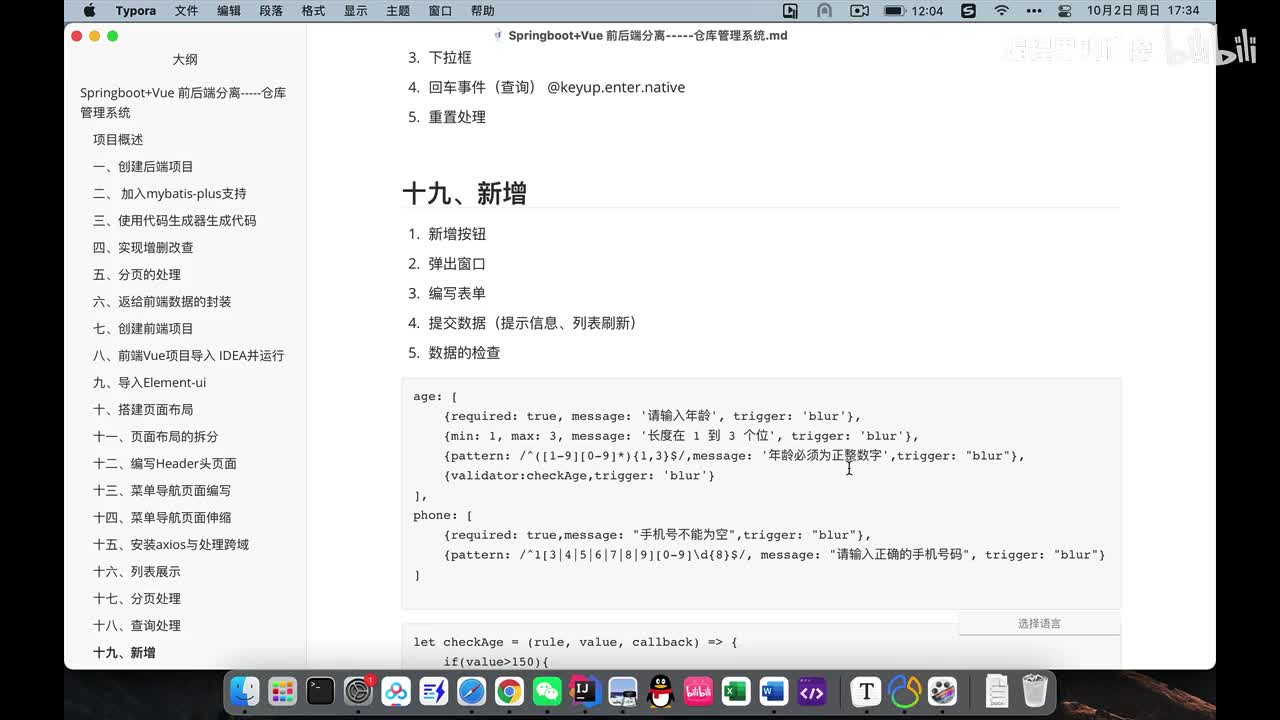
Task: Open the clapperboard screen recorder dock icon
Action: pyautogui.click(x=942, y=691)
